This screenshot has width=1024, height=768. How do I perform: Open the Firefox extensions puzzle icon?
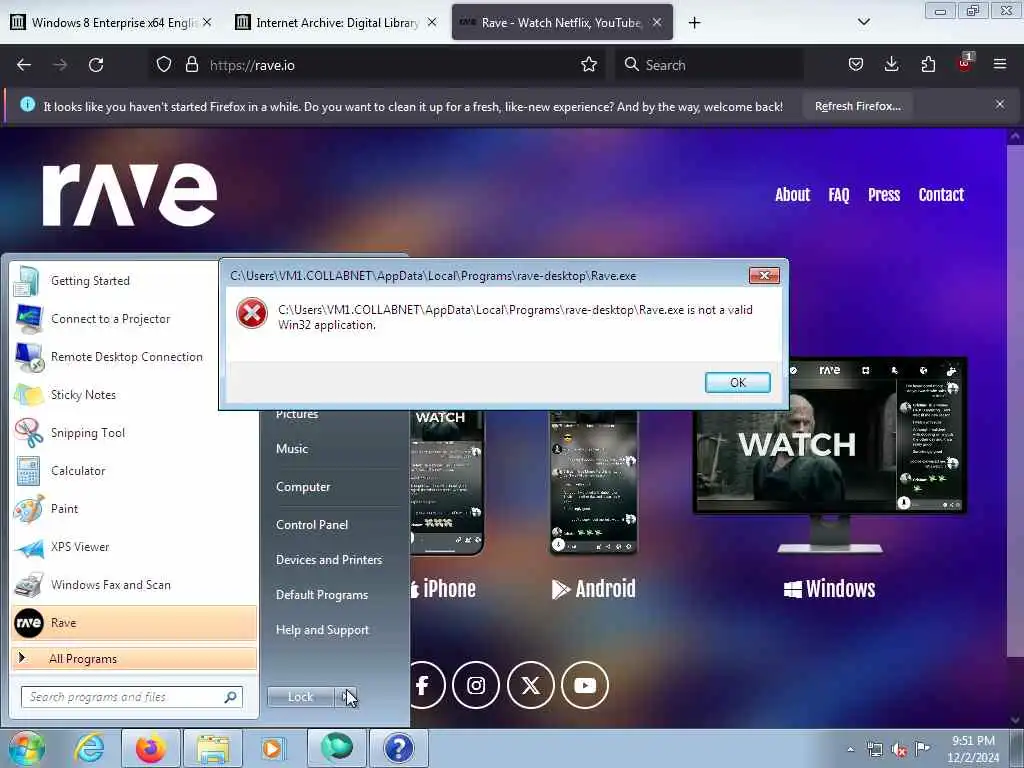(928, 65)
